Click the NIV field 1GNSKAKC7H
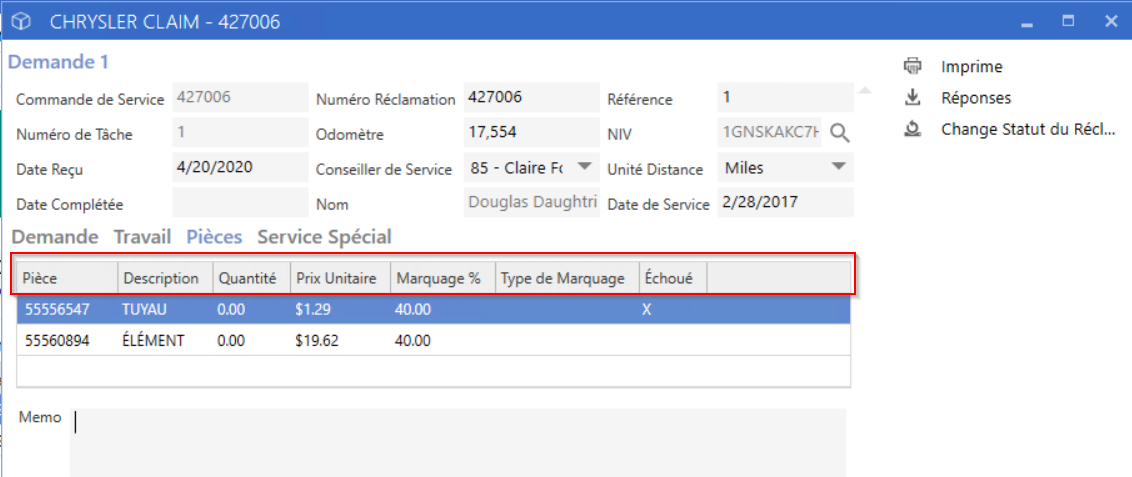 [770, 132]
